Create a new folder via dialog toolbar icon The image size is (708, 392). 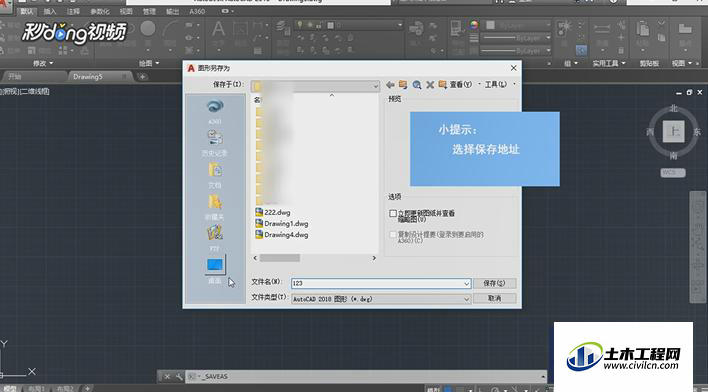pos(442,84)
